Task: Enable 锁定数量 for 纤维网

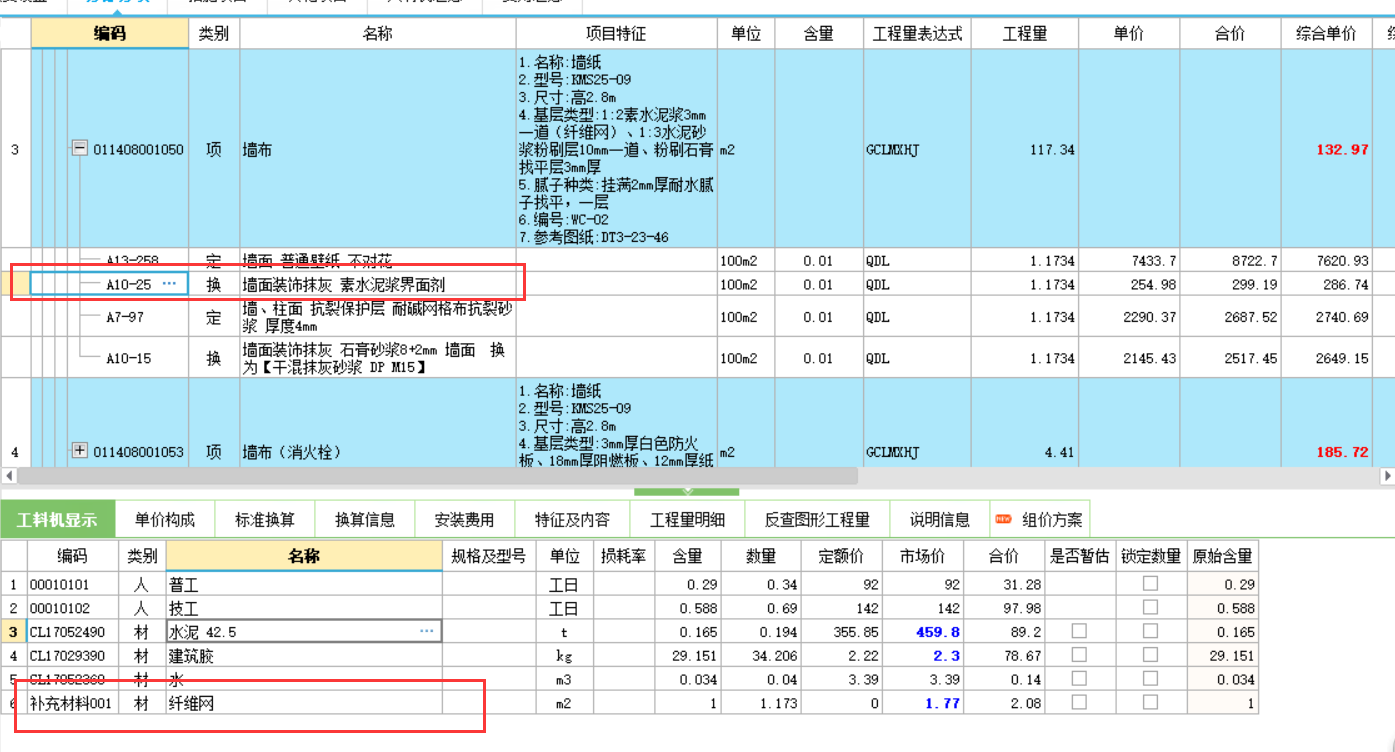Action: tap(1150, 703)
